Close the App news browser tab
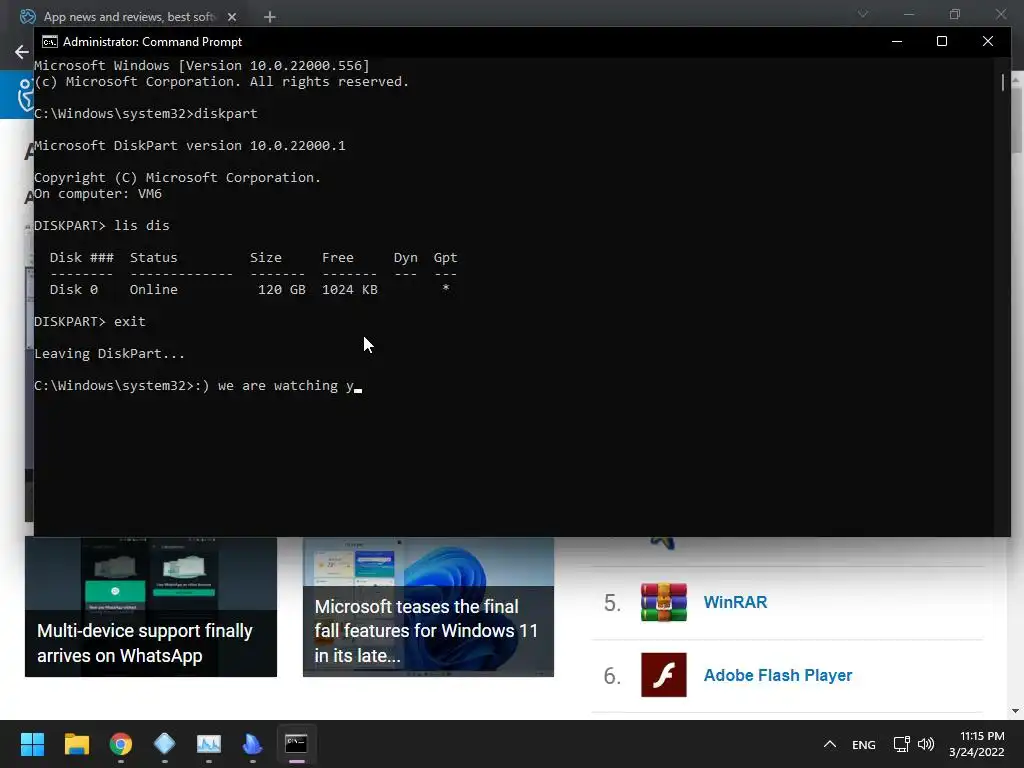 pos(232,17)
